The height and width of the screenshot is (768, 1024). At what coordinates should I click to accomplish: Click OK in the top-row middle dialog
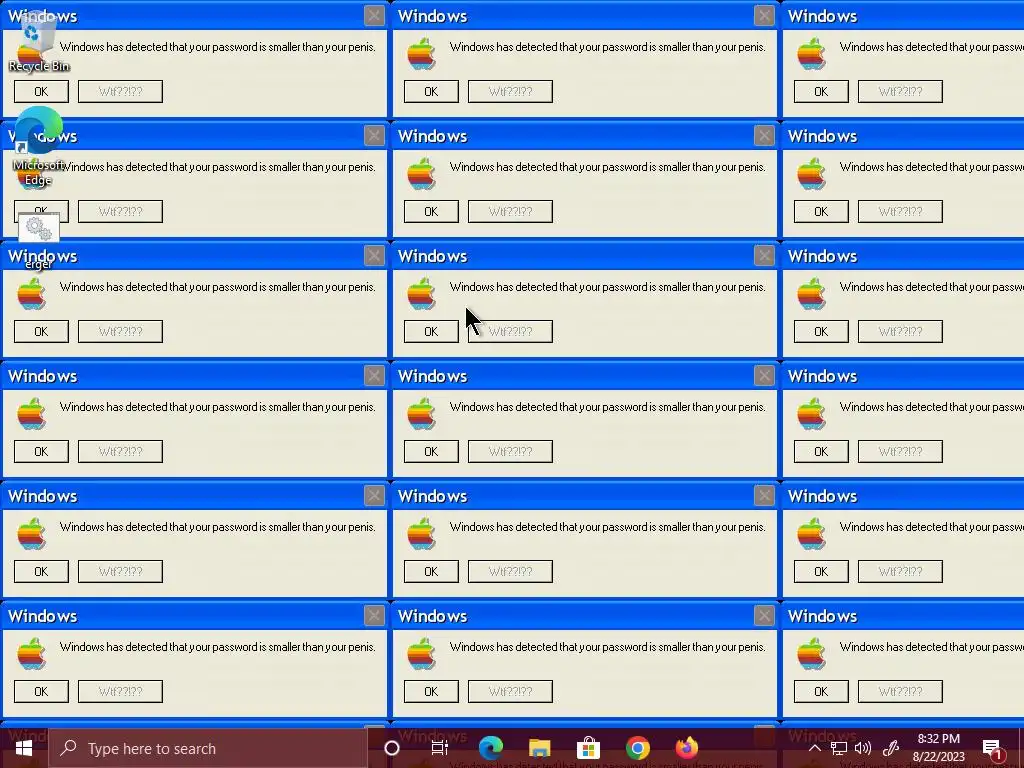(x=431, y=91)
